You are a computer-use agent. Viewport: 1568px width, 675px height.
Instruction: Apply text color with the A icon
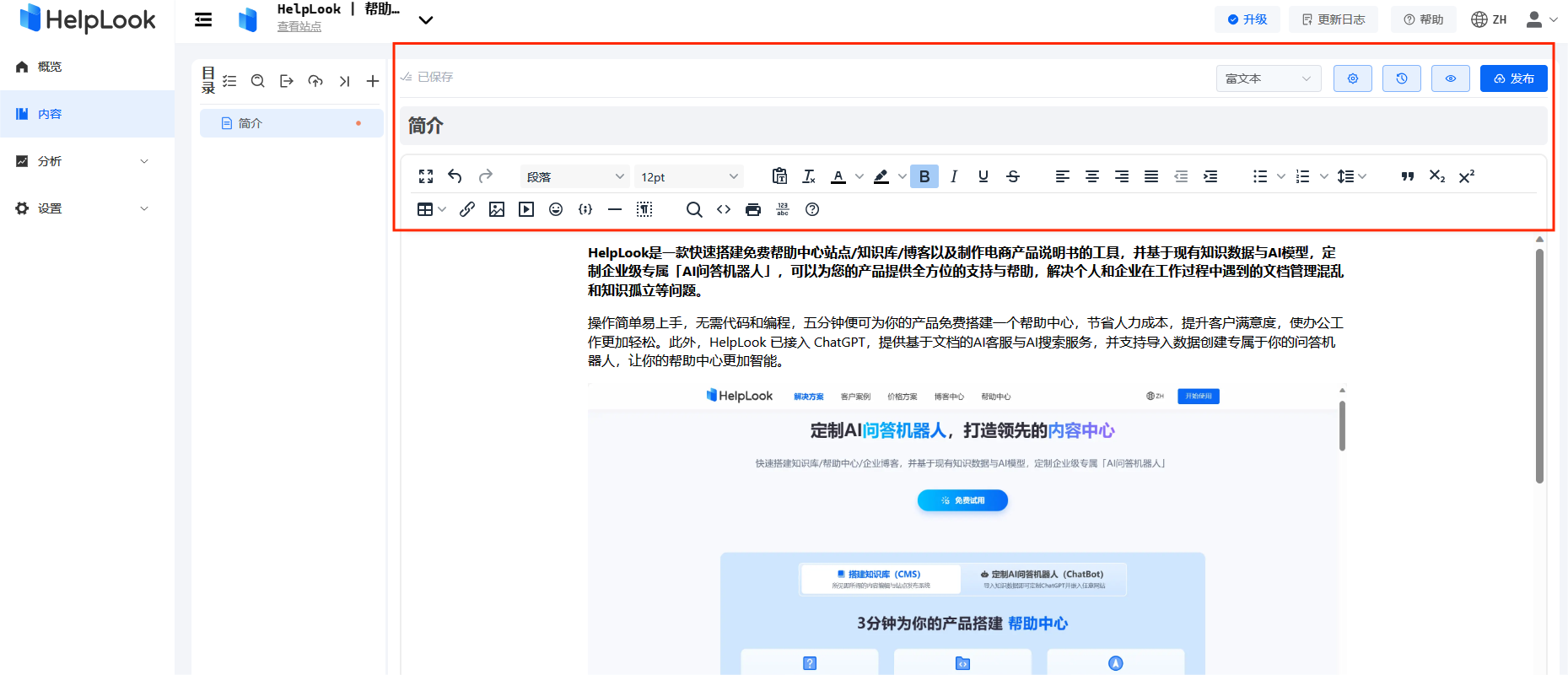point(838,176)
